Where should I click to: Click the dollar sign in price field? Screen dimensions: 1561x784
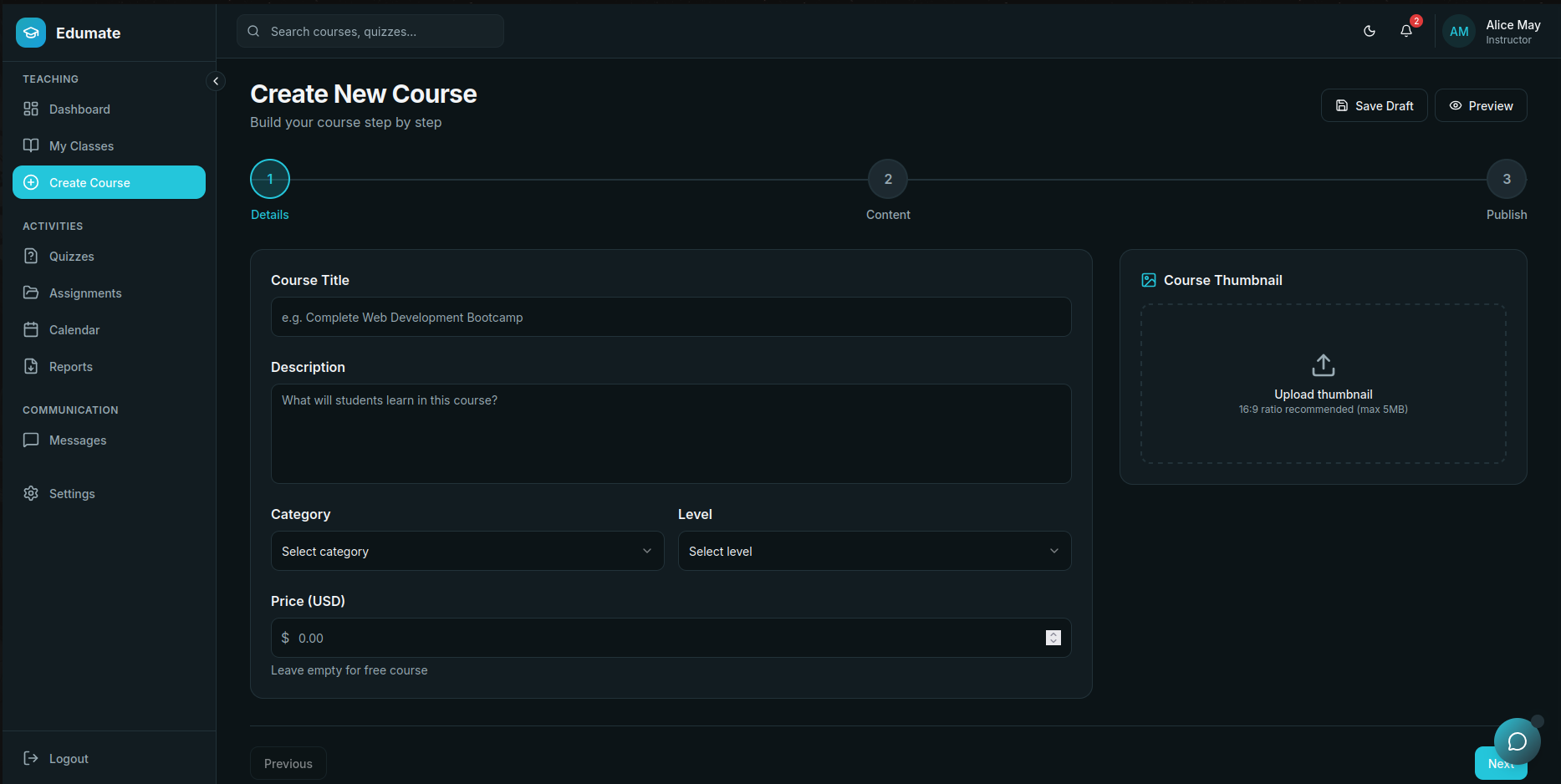[285, 638]
